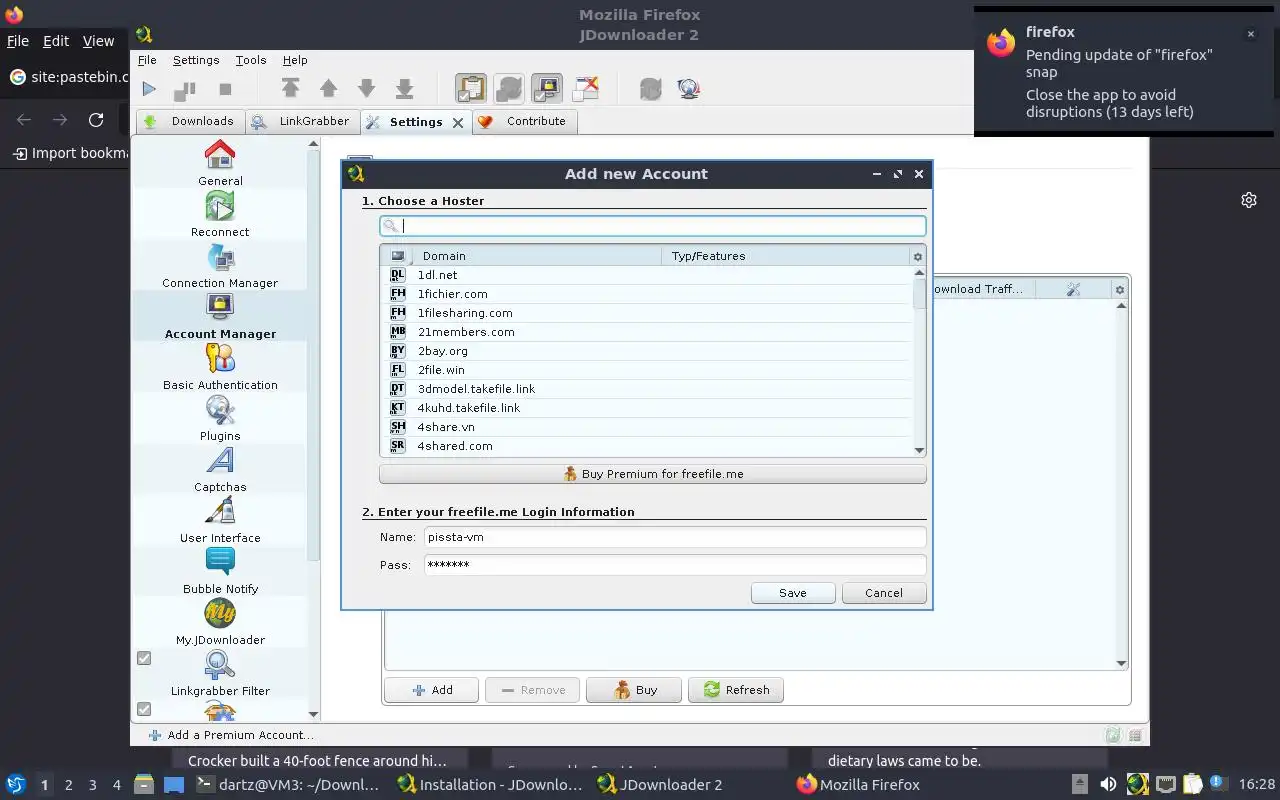Toggle premium usage toolbar icon
Screen dimensions: 1280x800
tap(546, 89)
